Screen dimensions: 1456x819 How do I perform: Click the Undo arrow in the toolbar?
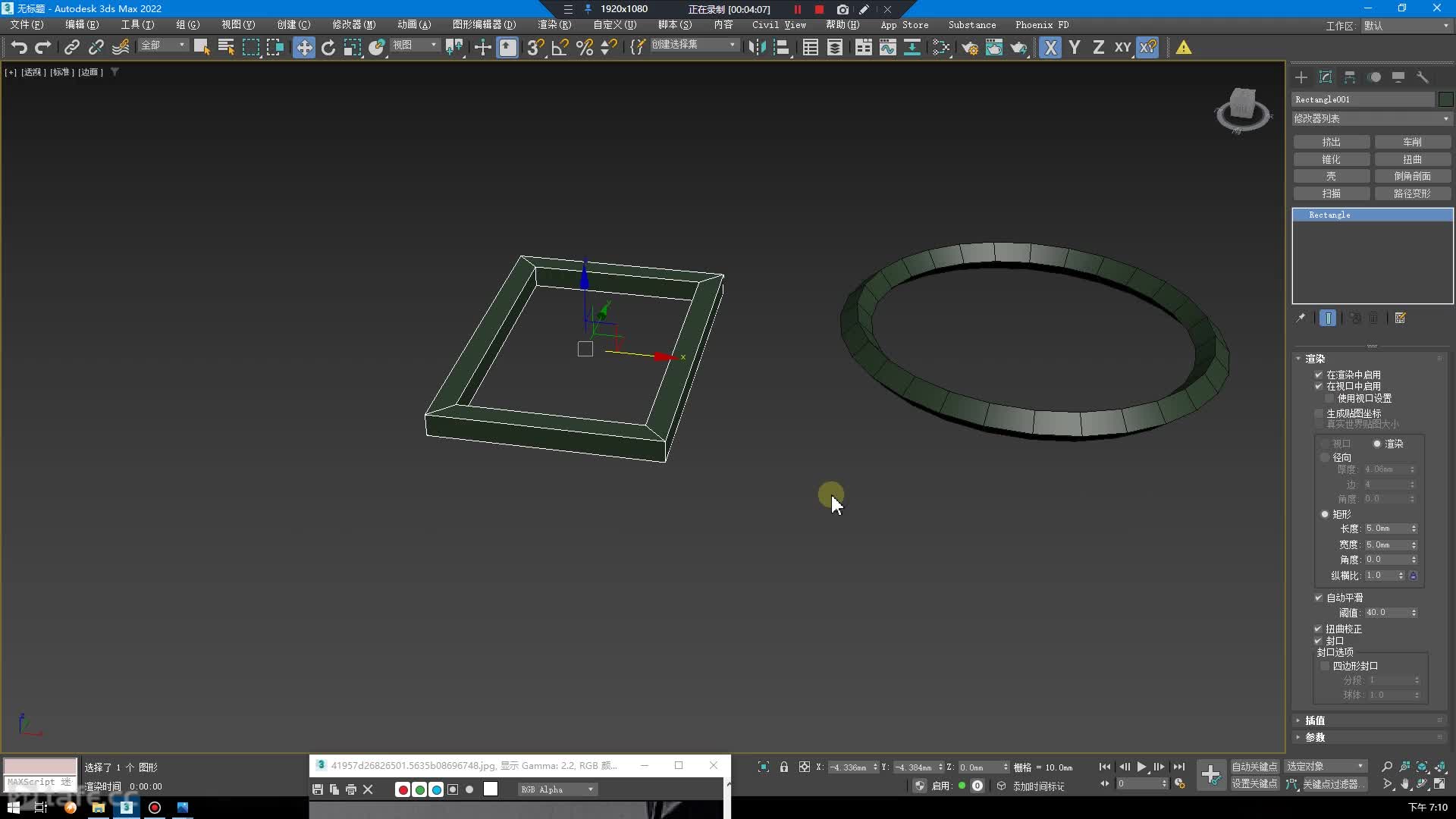pyautogui.click(x=19, y=48)
